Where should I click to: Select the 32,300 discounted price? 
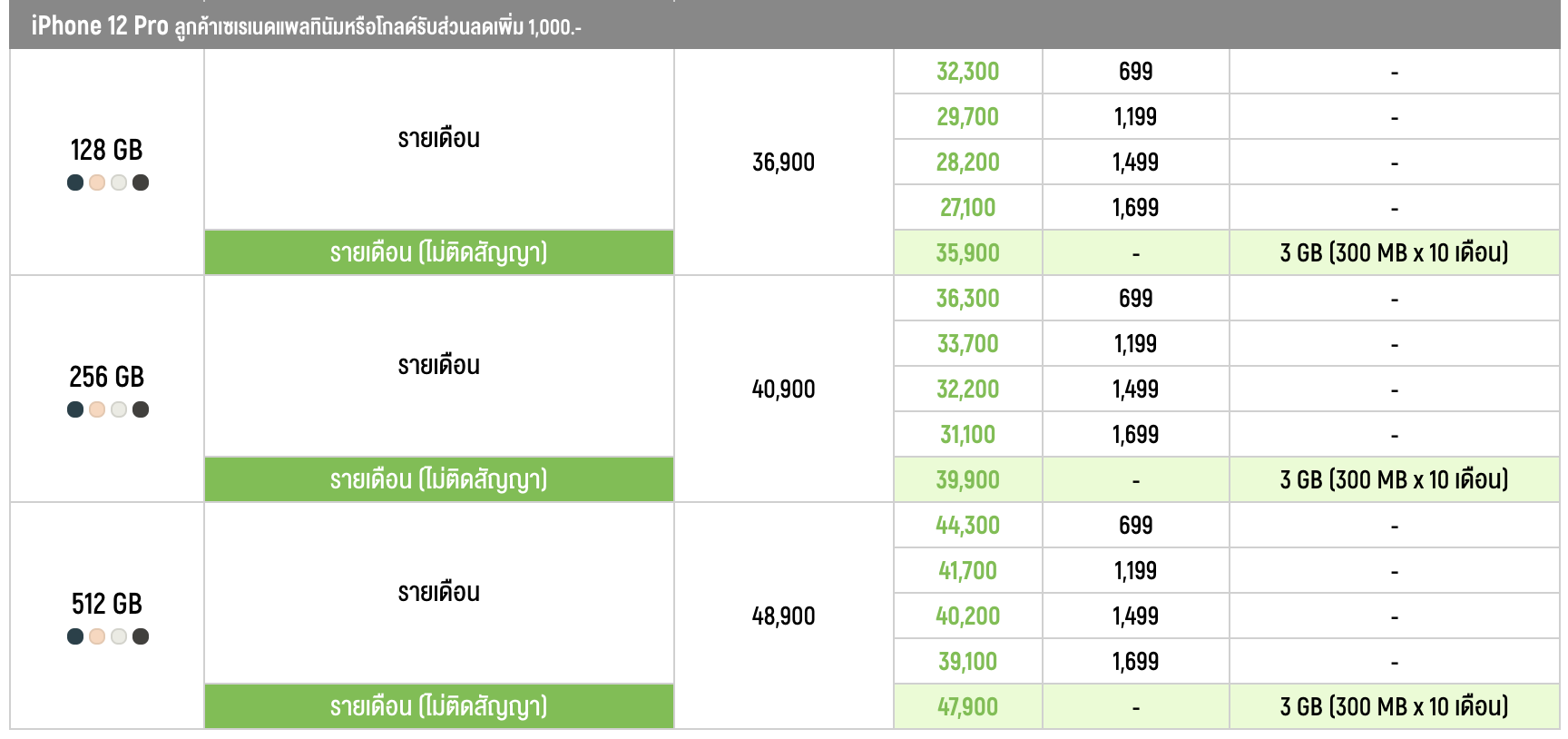(x=967, y=72)
